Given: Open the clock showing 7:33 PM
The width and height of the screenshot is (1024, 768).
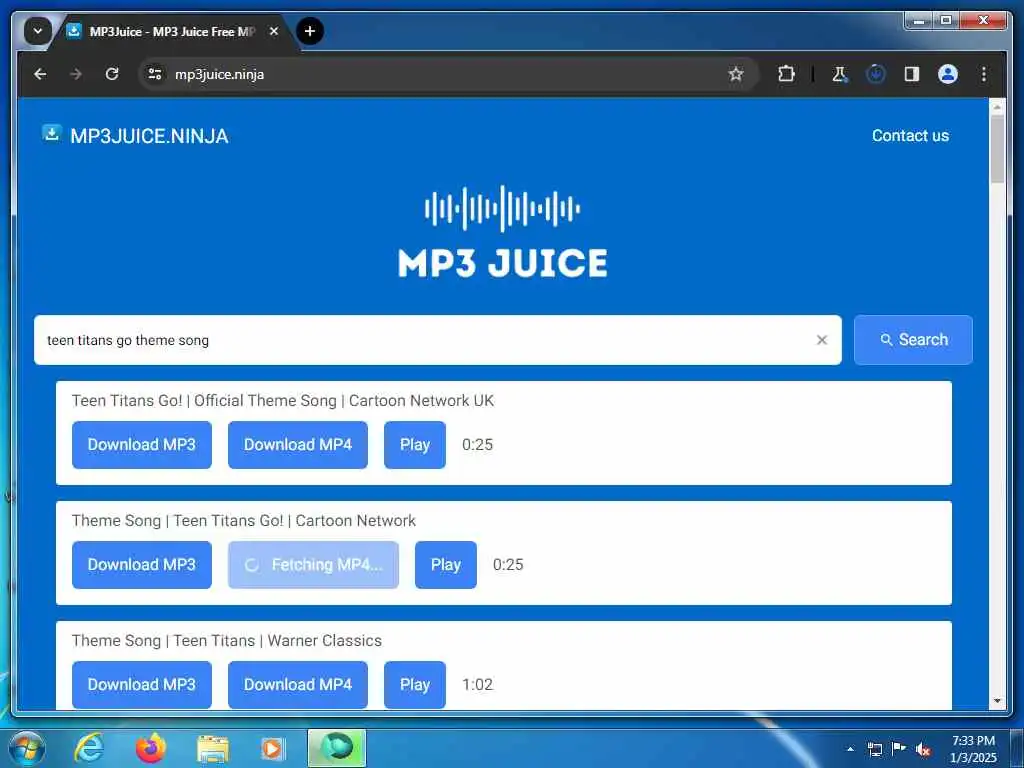Looking at the screenshot, I should click(974, 749).
